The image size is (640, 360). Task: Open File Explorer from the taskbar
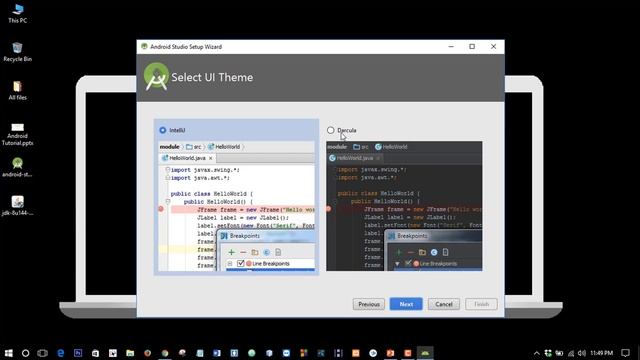[x=130, y=353]
